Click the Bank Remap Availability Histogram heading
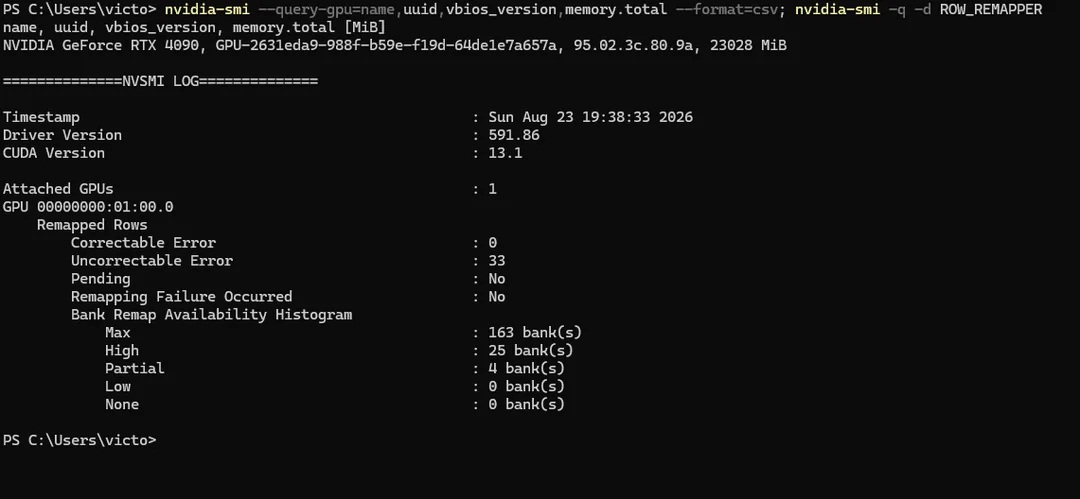Screen dimensions: 1080x499 [x=211, y=314]
